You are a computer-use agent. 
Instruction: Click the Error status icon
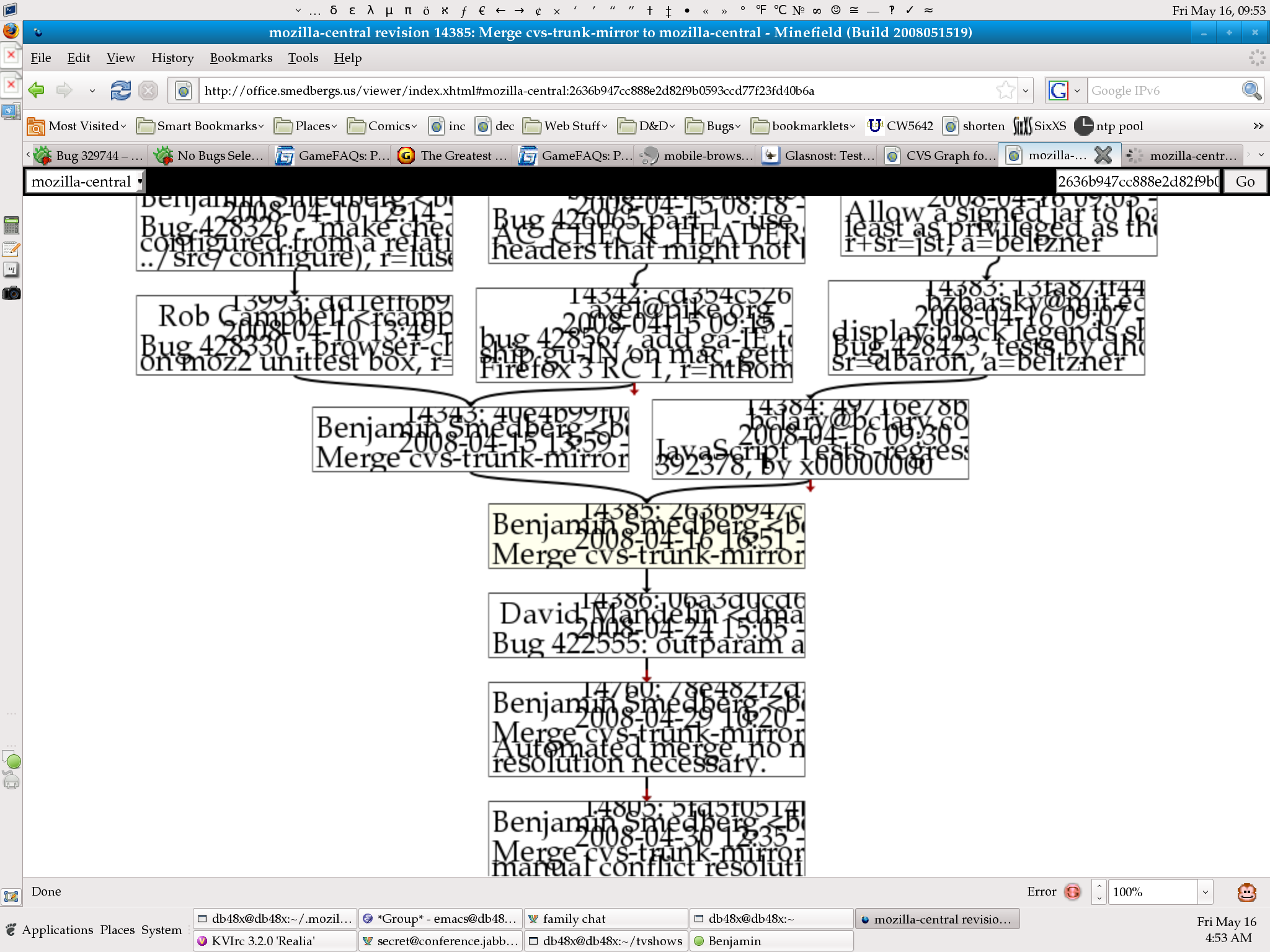[1072, 891]
